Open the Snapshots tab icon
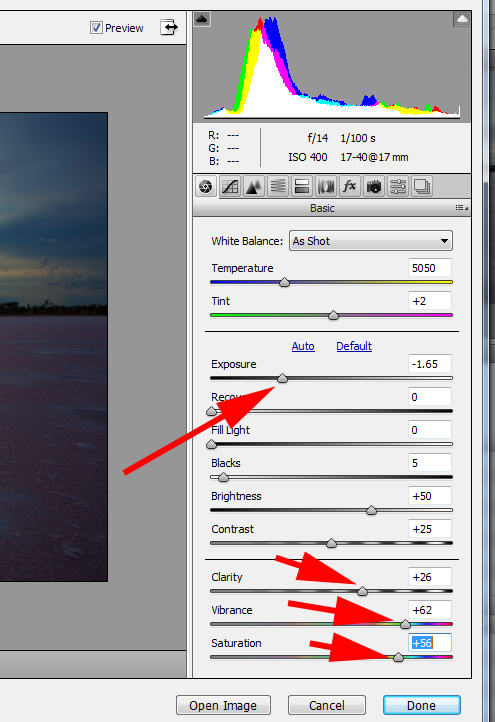 pyautogui.click(x=422, y=186)
